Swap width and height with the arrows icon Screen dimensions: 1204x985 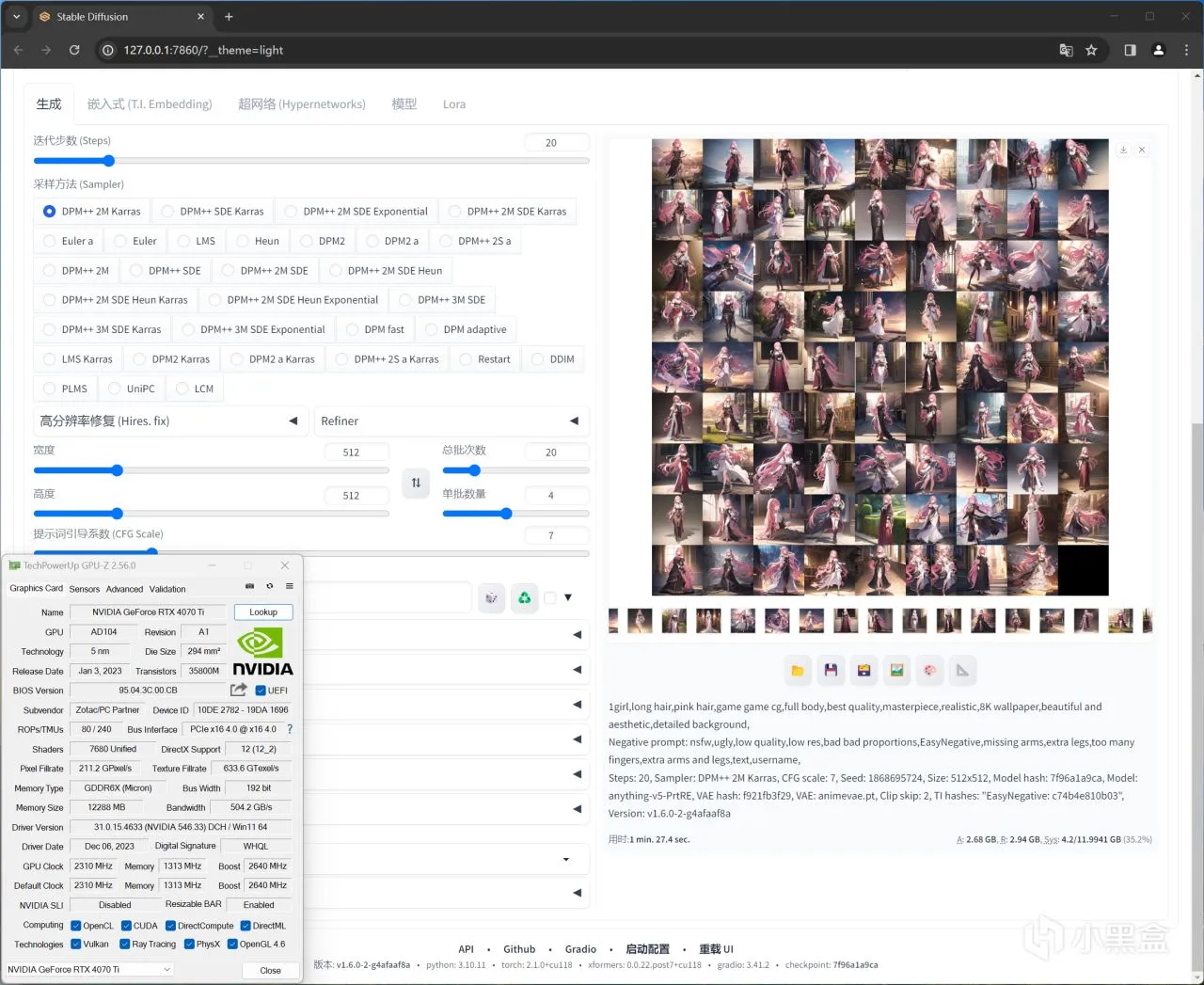coord(416,483)
